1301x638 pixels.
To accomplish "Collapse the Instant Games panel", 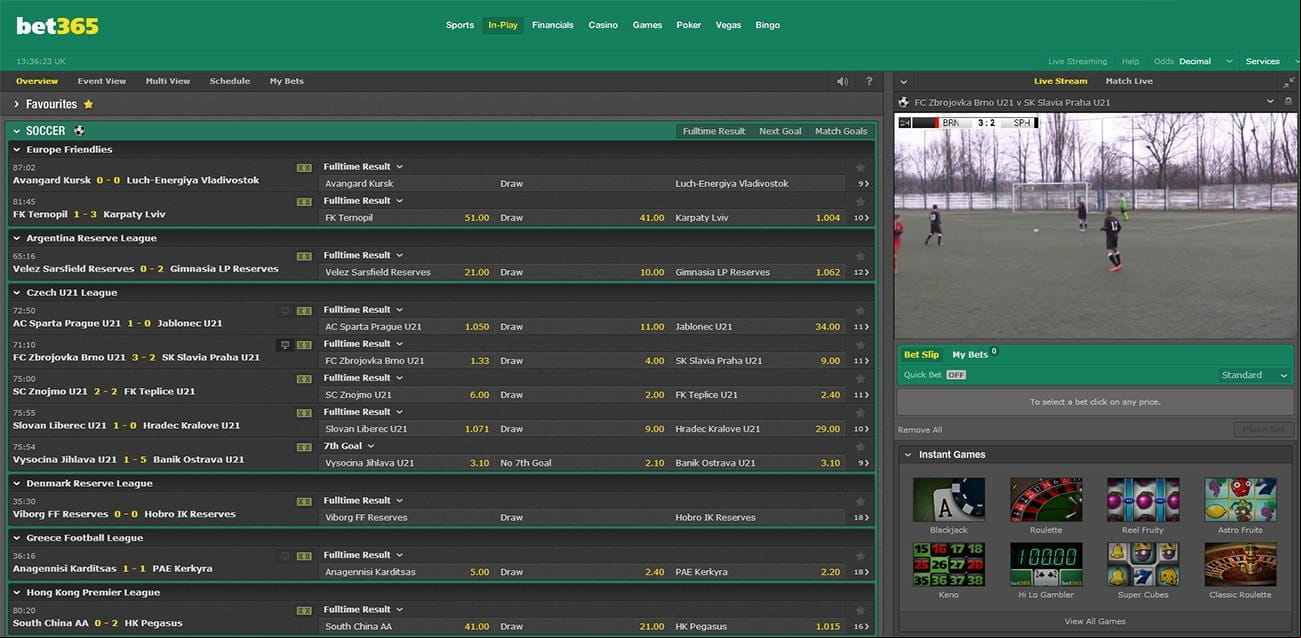I will 908,455.
